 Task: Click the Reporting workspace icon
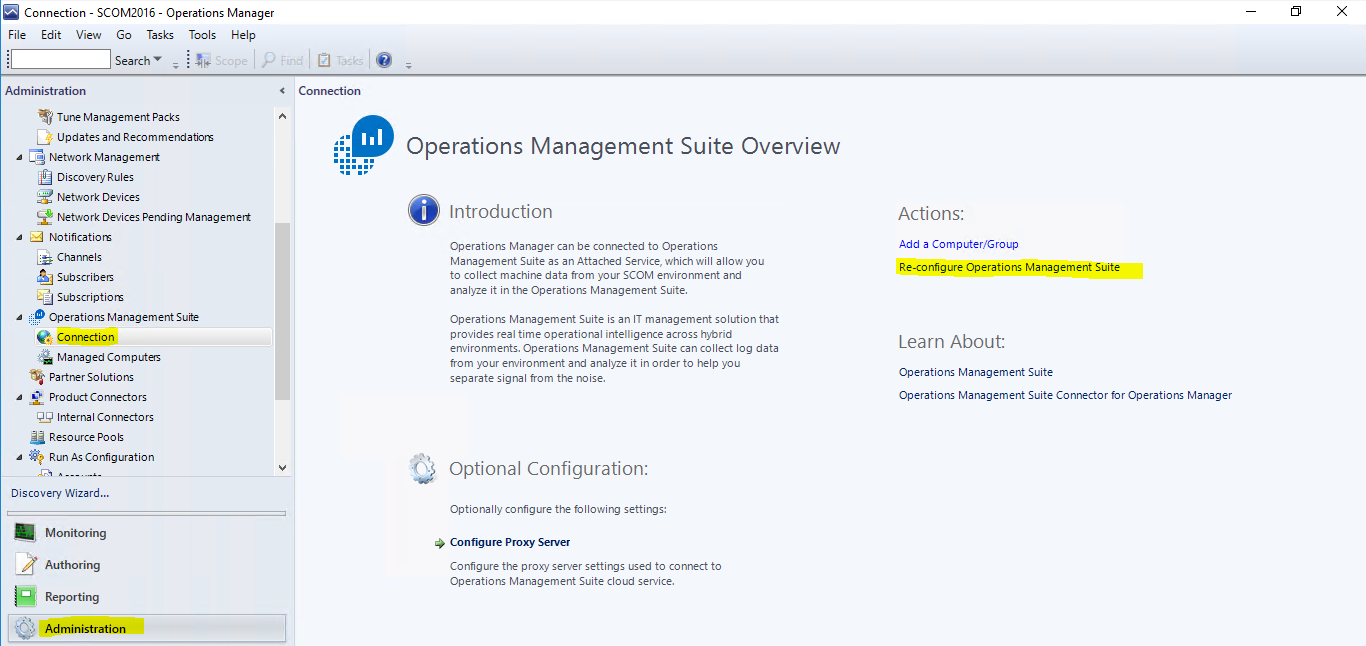pyautogui.click(x=25, y=597)
